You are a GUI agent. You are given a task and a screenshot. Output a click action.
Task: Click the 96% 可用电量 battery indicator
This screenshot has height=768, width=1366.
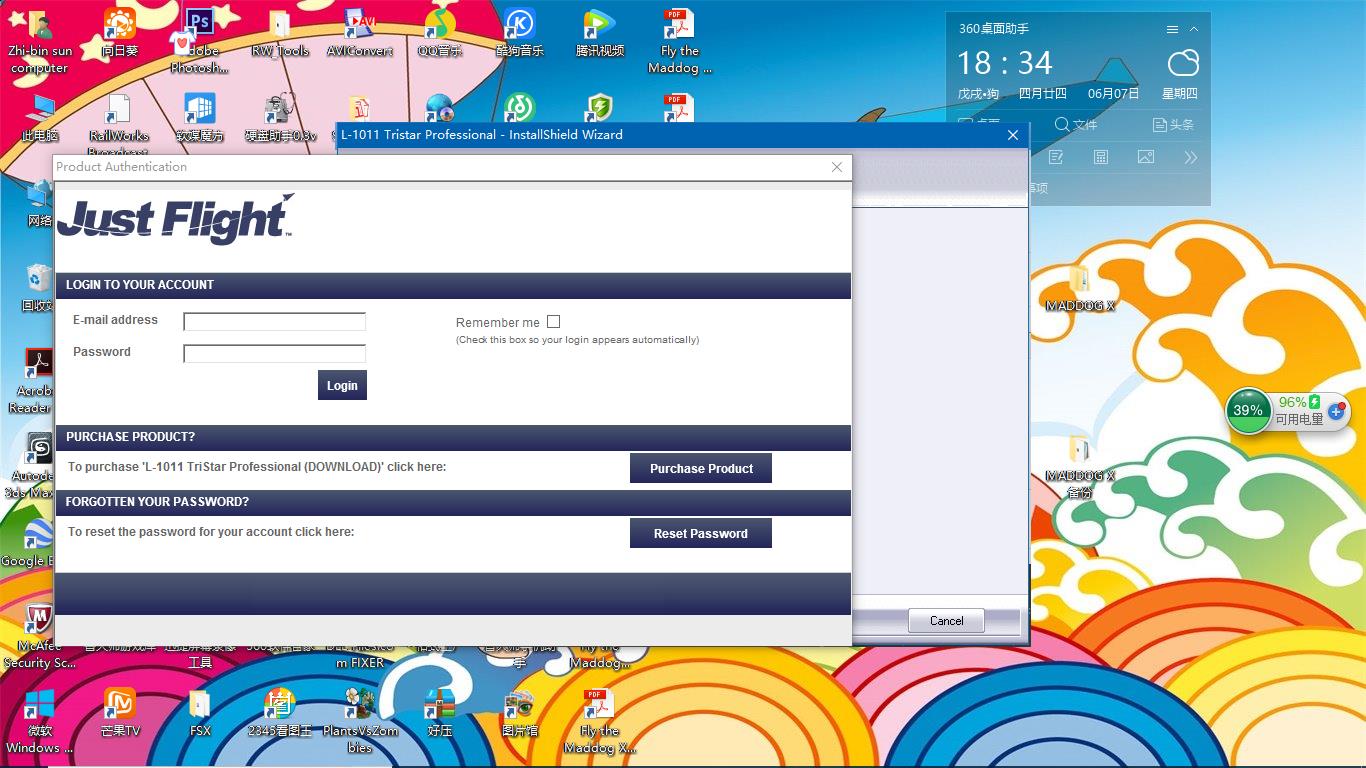tap(1299, 411)
